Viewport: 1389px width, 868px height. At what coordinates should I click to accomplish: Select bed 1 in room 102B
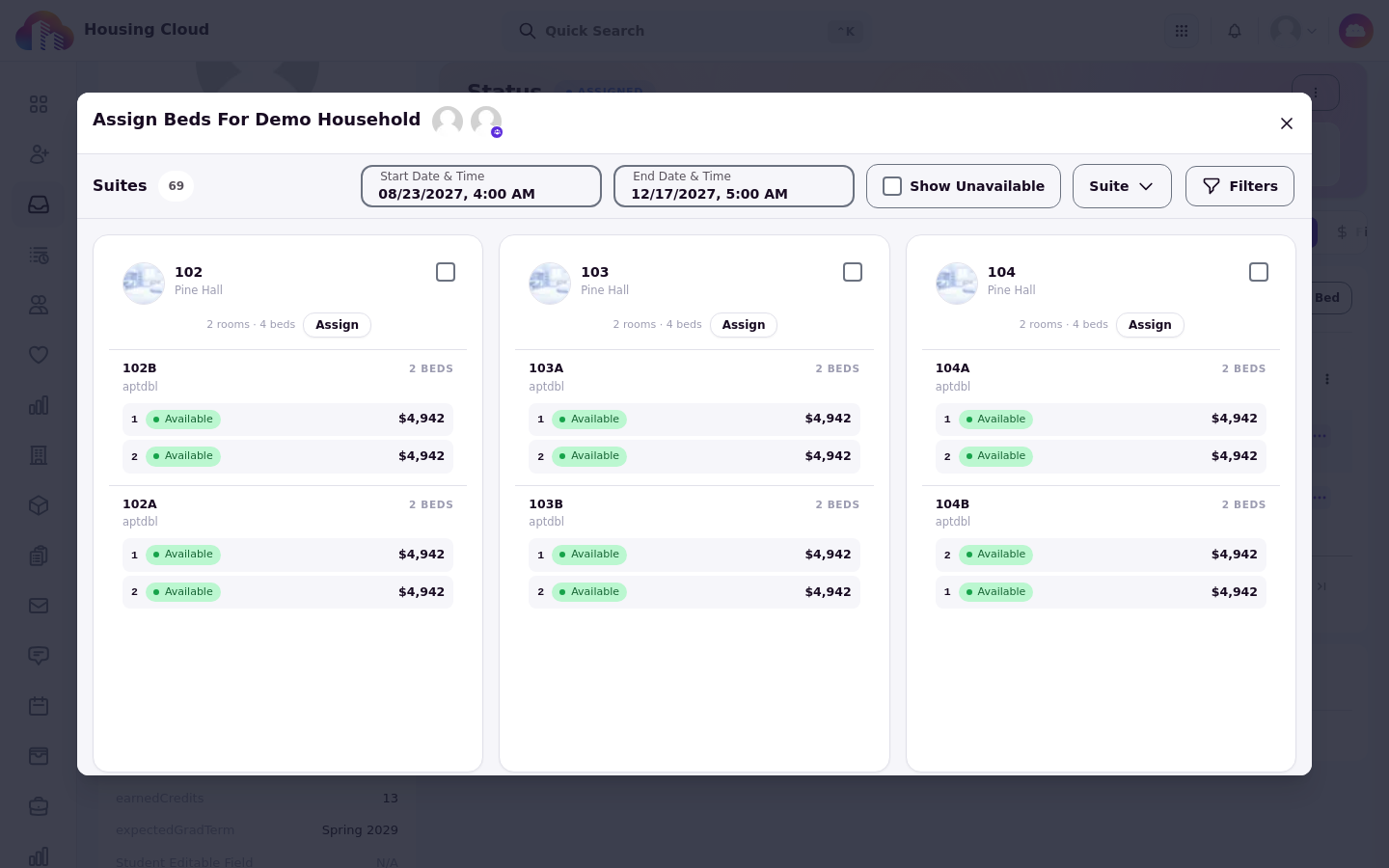pos(287,420)
